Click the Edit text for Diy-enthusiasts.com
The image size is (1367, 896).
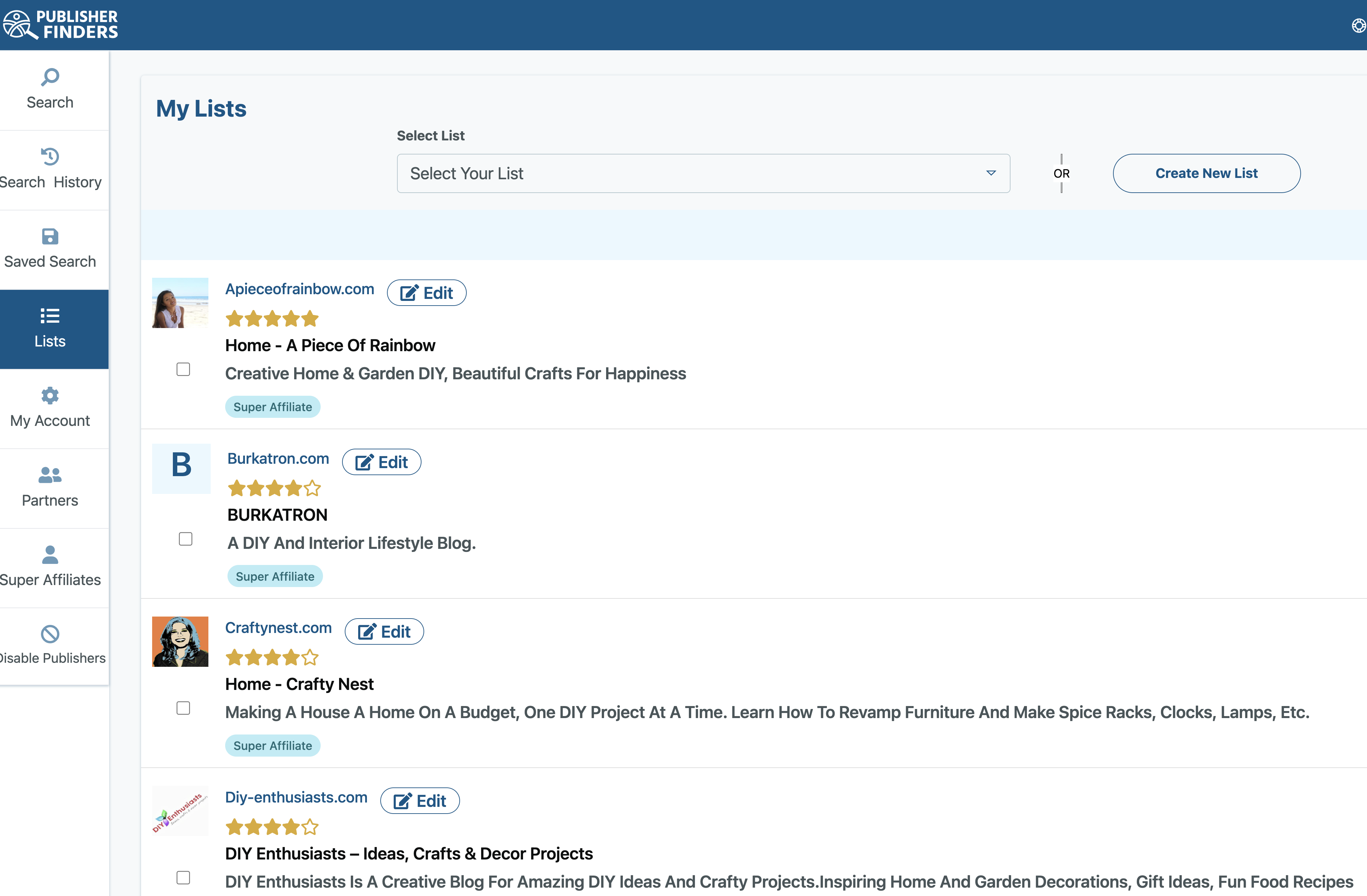click(431, 801)
